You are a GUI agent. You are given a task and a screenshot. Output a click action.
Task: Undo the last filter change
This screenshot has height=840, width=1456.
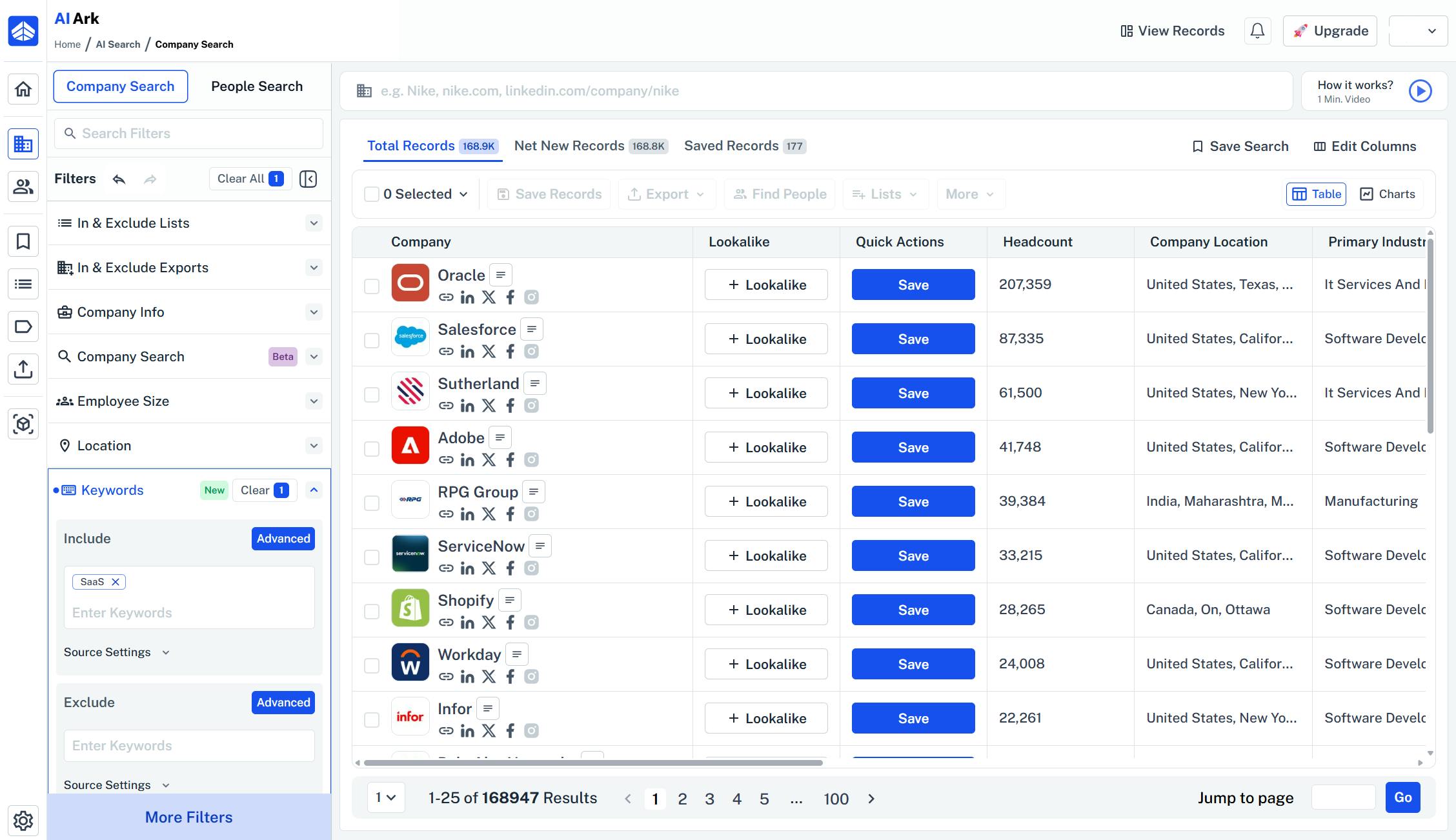pyautogui.click(x=119, y=179)
